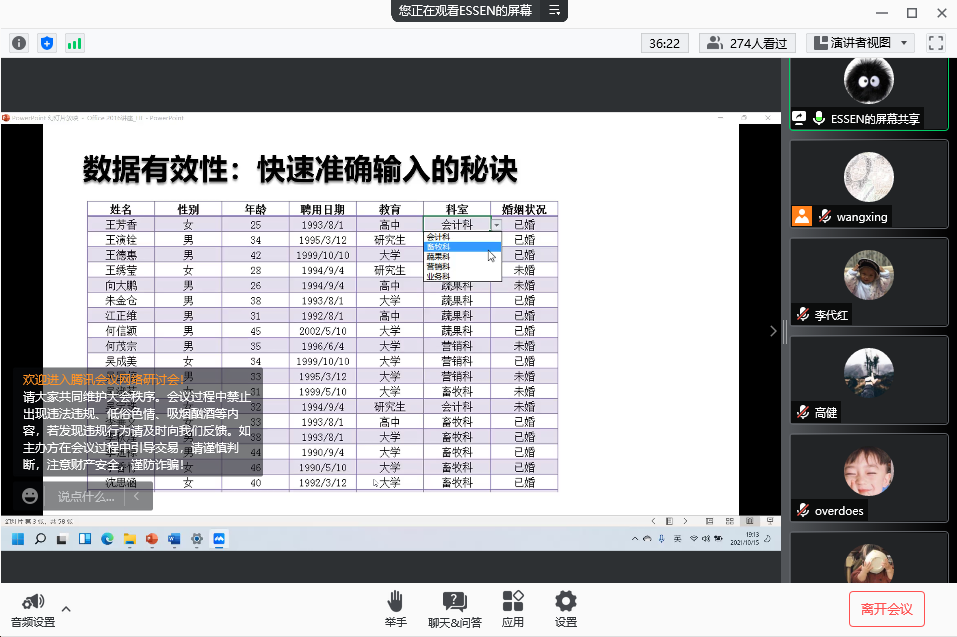Select the wangxing participant thumbnail
957x637 pixels.
point(868,183)
